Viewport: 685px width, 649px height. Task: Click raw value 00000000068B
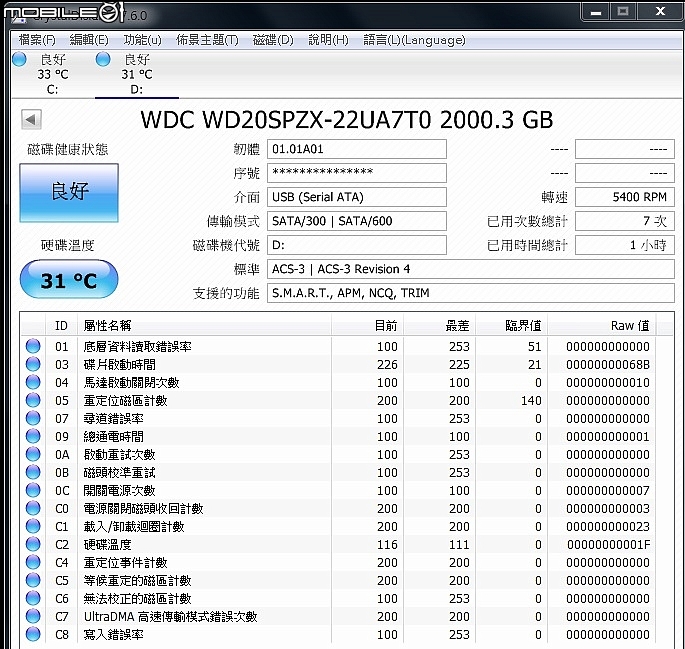[x=608, y=365]
